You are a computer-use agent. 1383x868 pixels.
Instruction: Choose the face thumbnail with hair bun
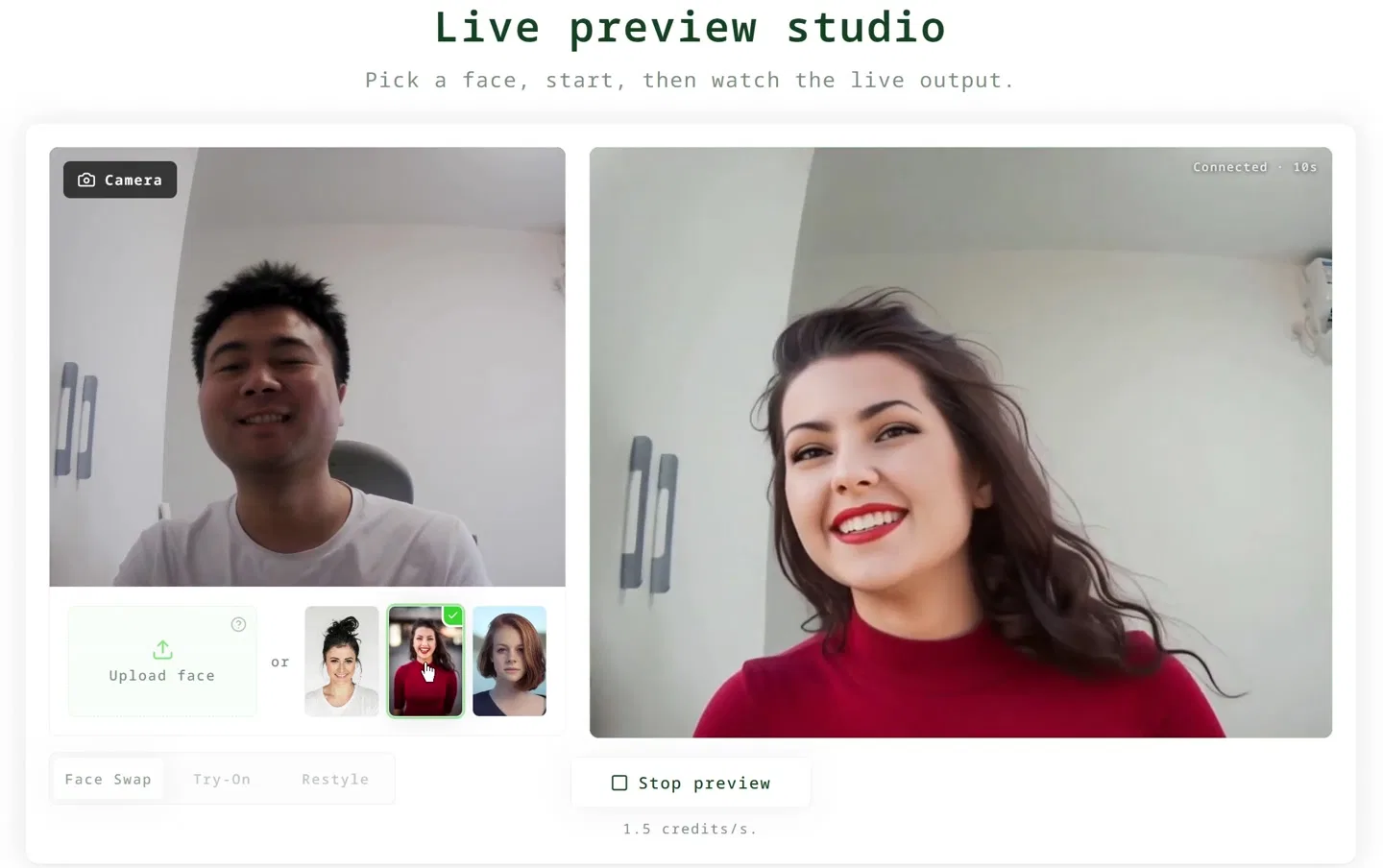[342, 661]
